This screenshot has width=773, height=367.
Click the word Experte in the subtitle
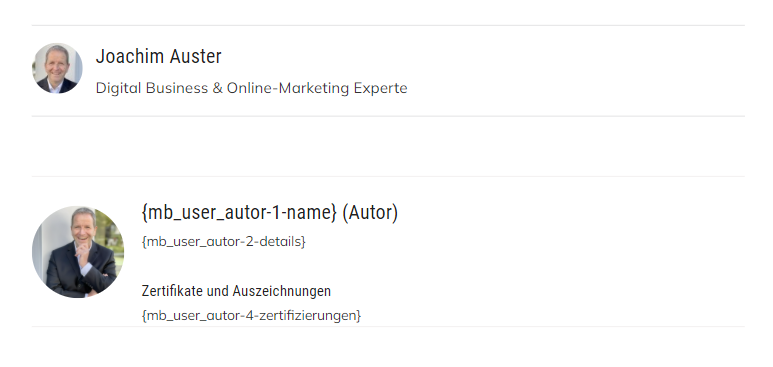381,88
